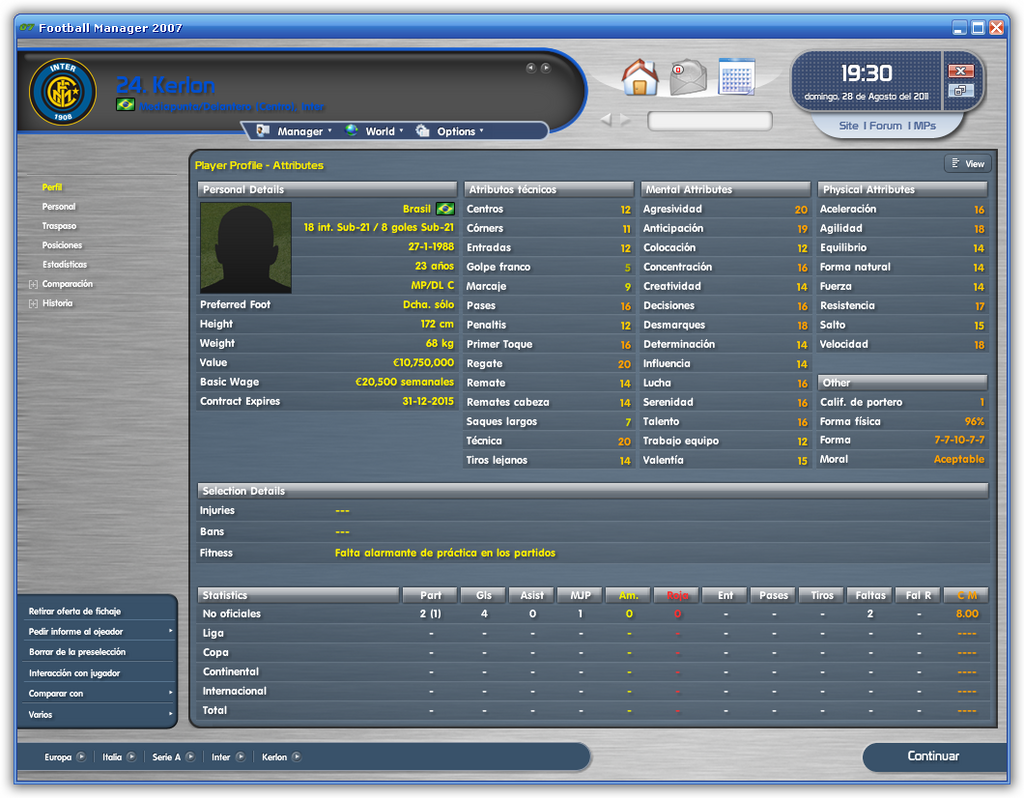Open the World dropdown menu

coord(384,131)
